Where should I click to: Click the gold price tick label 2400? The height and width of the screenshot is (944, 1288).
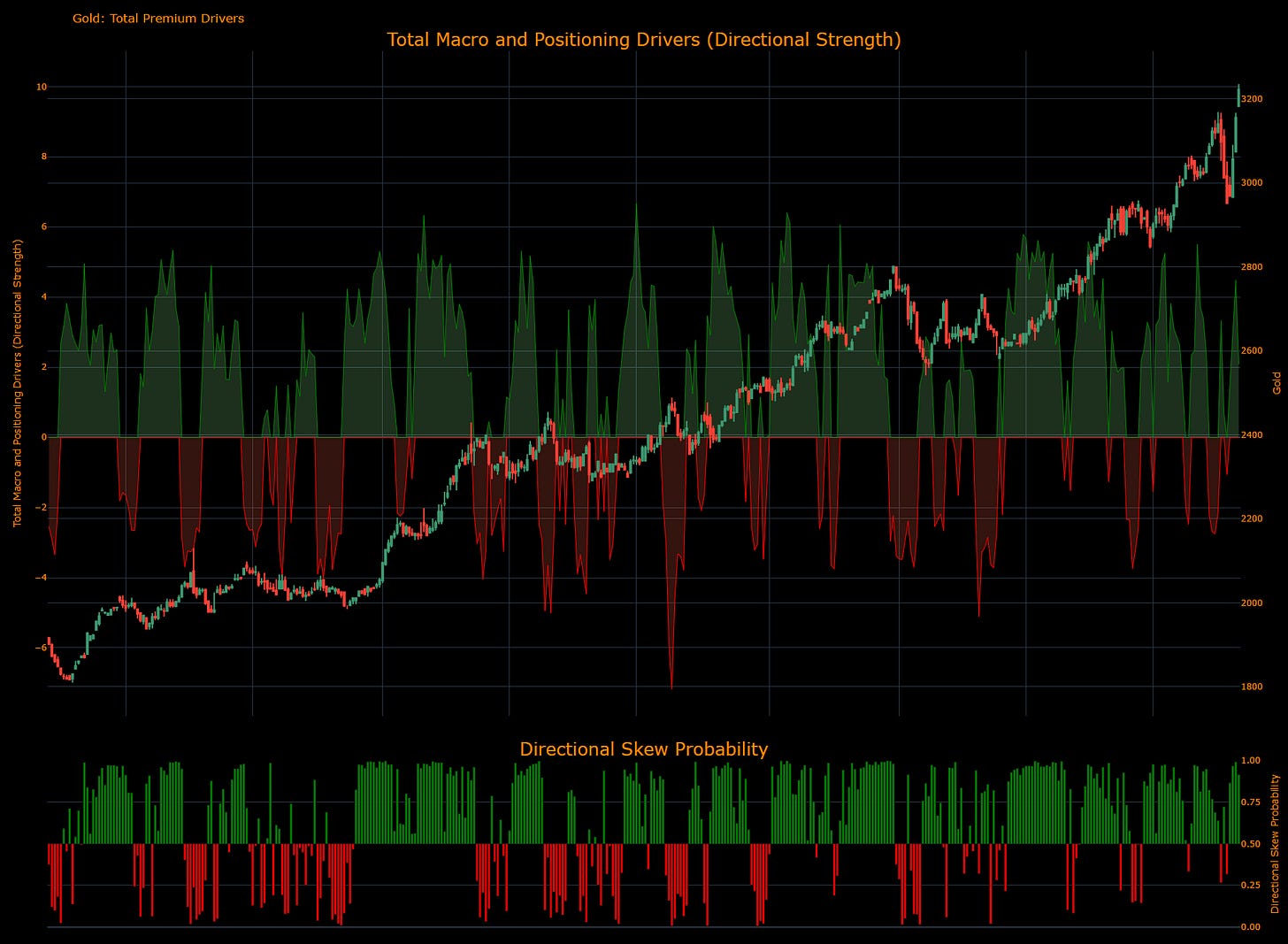point(1252,435)
